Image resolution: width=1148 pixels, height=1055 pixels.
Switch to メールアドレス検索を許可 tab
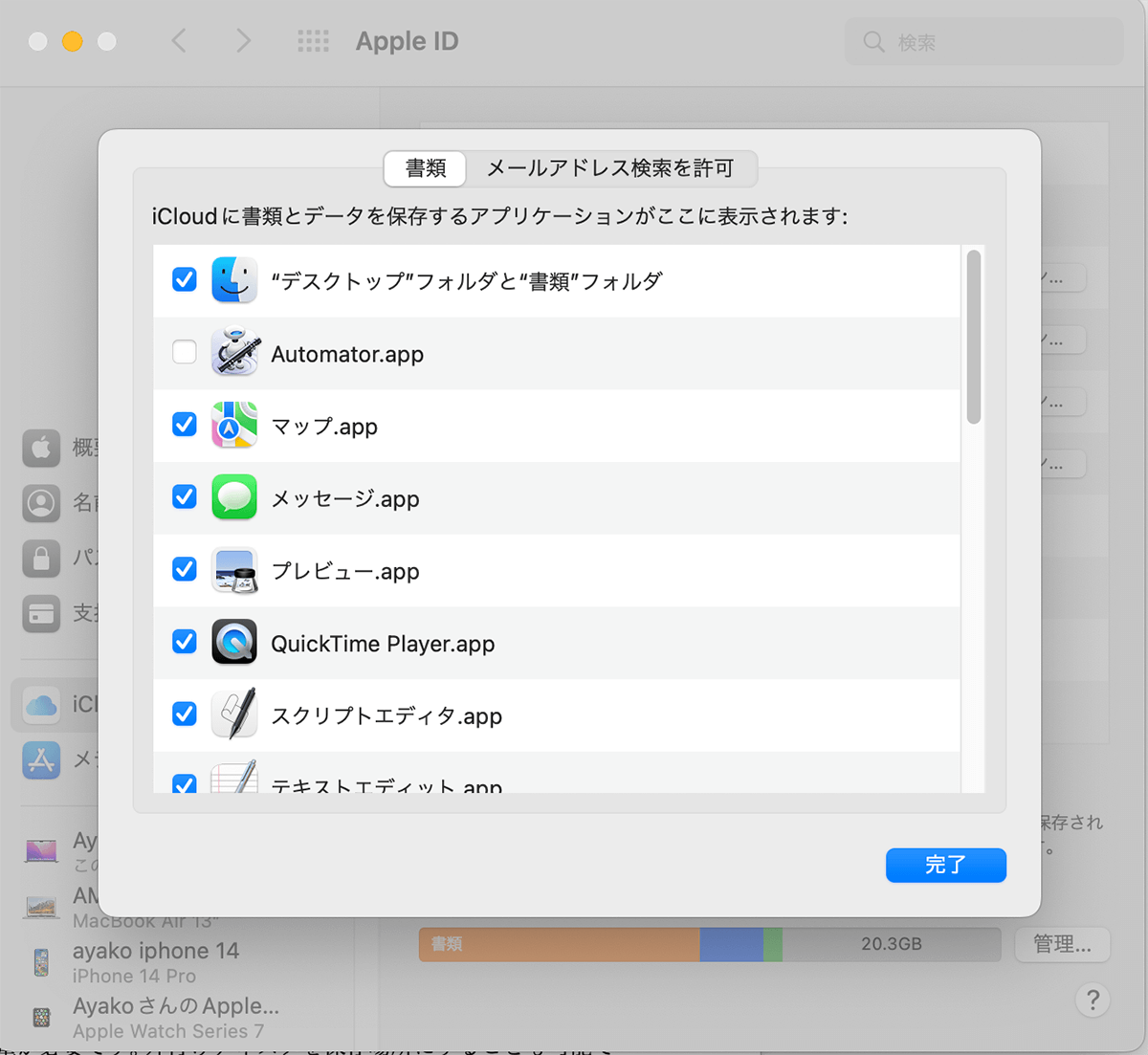tap(610, 168)
